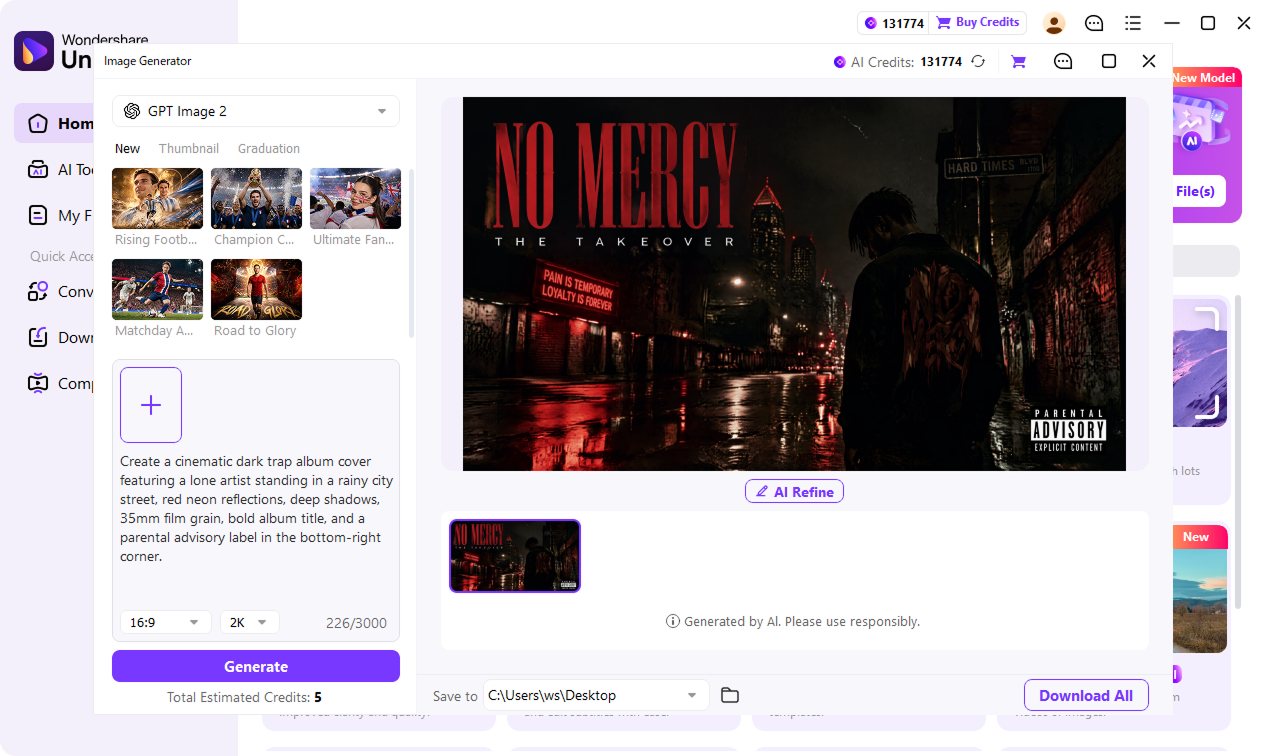Click the 131774 credits badge in main window
Viewport: 1267px width, 756px height.
[x=894, y=23]
